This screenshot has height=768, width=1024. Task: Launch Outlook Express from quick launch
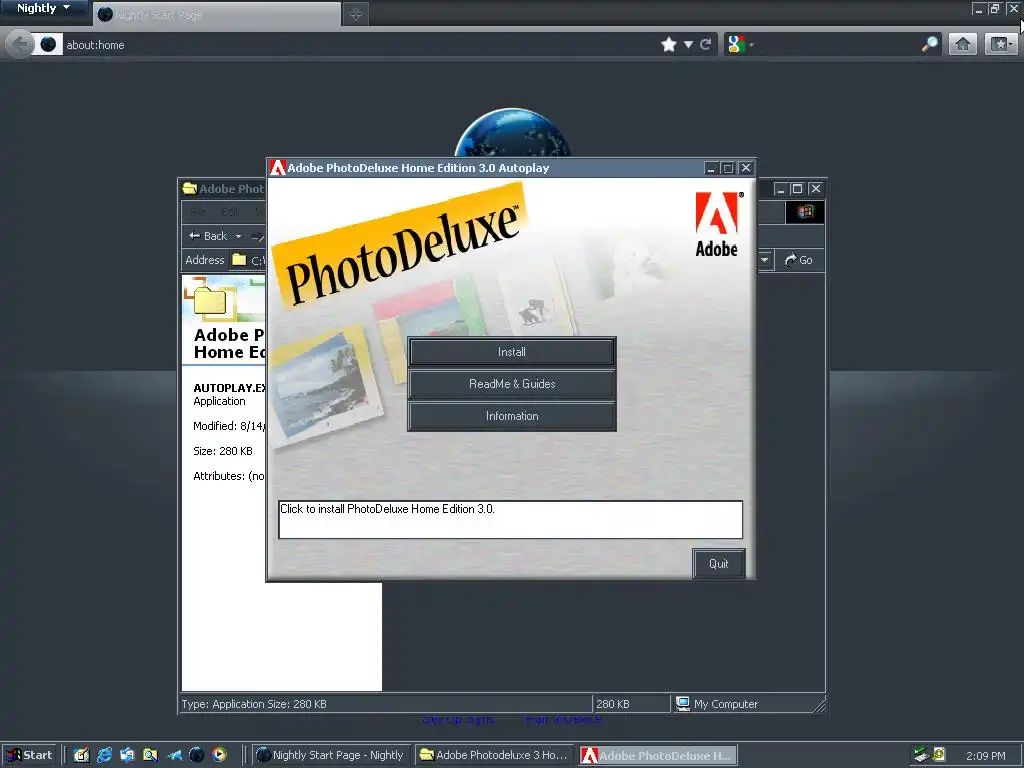pos(127,755)
